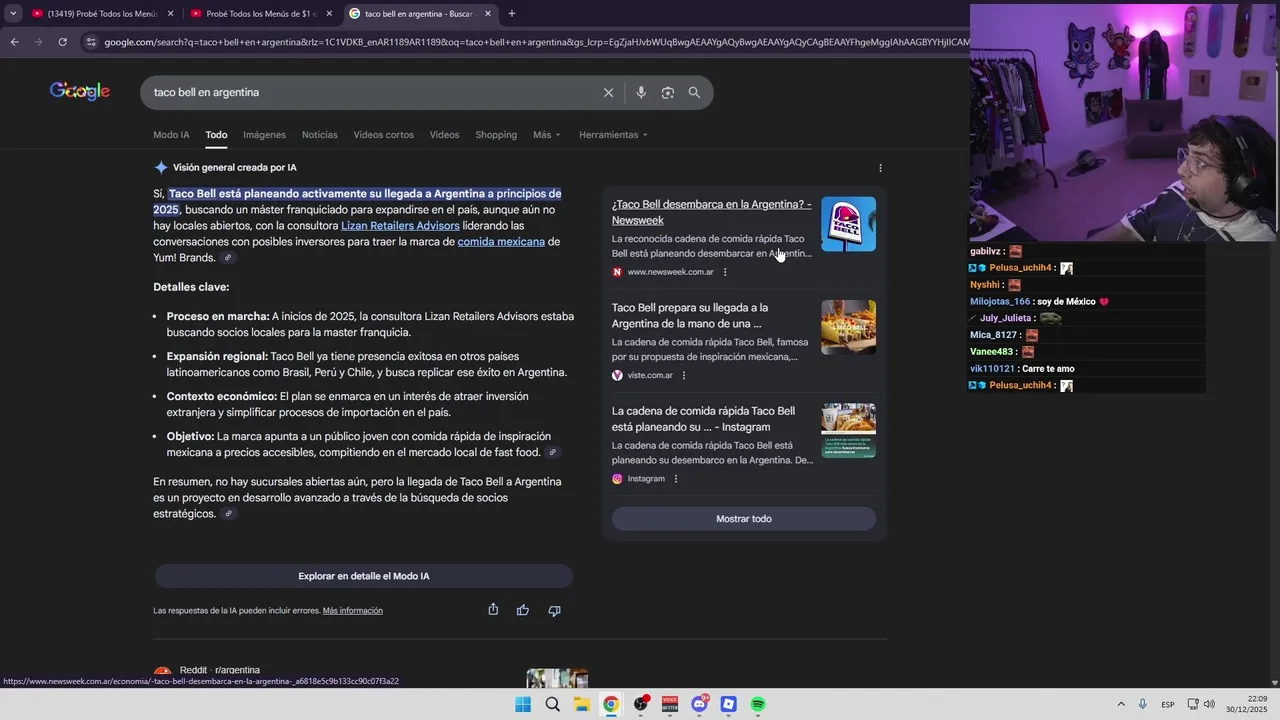Select the Noticias results tab
Screen dimensions: 1280x720
click(320, 135)
